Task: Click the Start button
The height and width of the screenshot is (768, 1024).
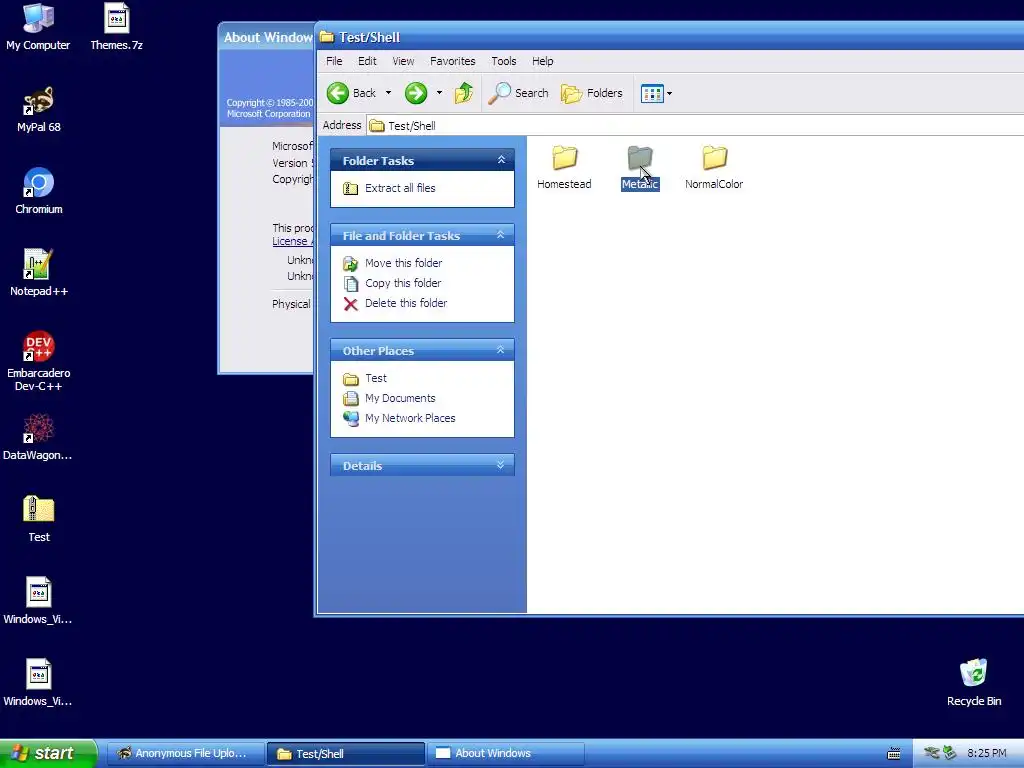Action: coord(48,753)
